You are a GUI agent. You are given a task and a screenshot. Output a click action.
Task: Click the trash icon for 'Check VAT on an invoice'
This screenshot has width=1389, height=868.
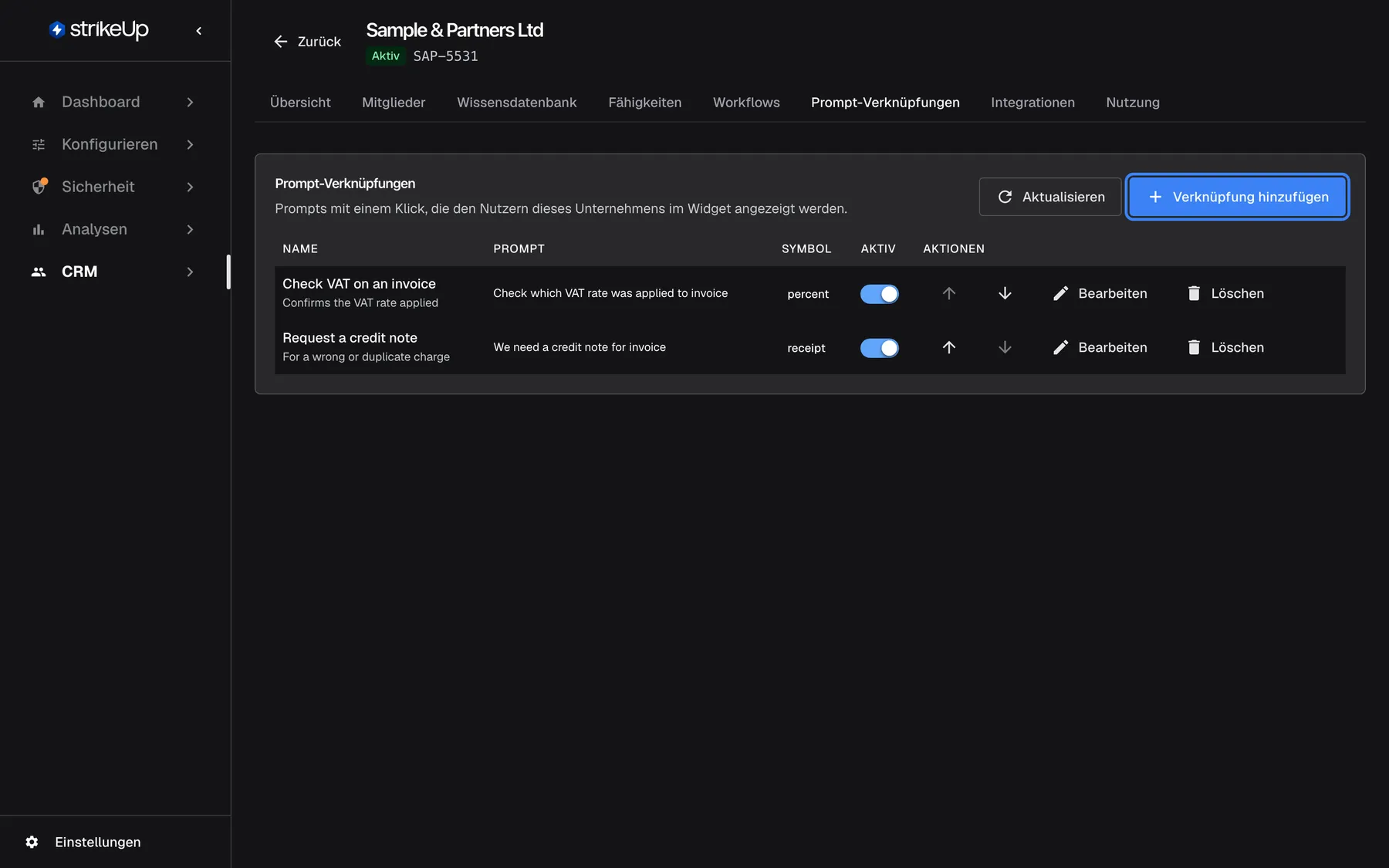pos(1194,293)
